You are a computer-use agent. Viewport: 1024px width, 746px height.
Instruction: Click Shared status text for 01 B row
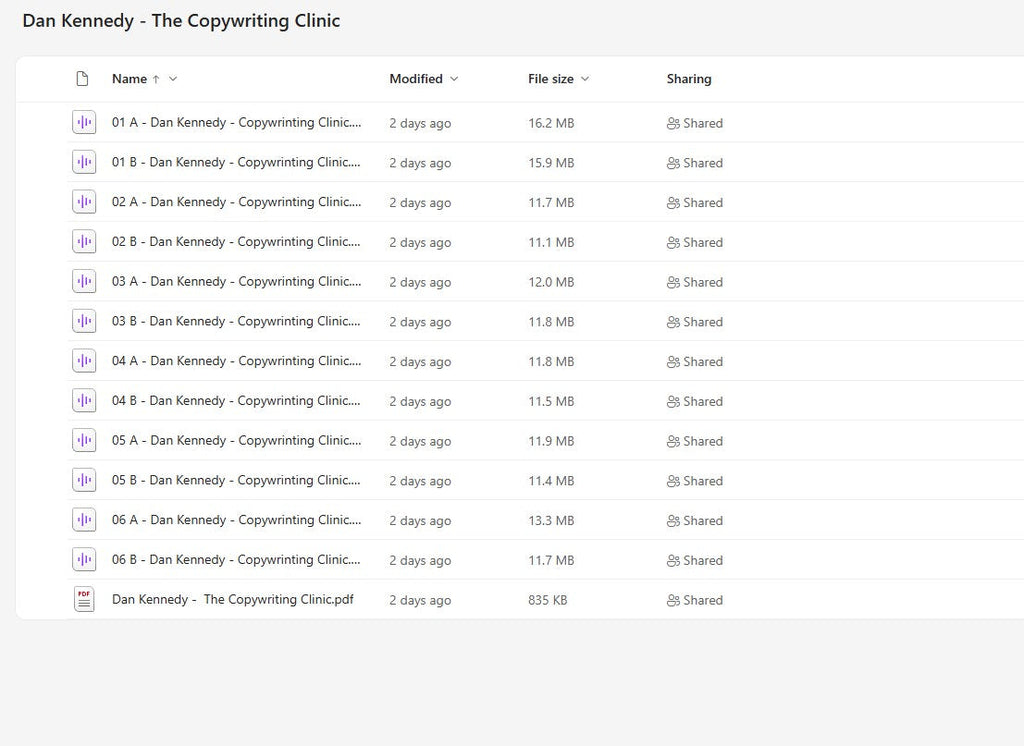[703, 163]
